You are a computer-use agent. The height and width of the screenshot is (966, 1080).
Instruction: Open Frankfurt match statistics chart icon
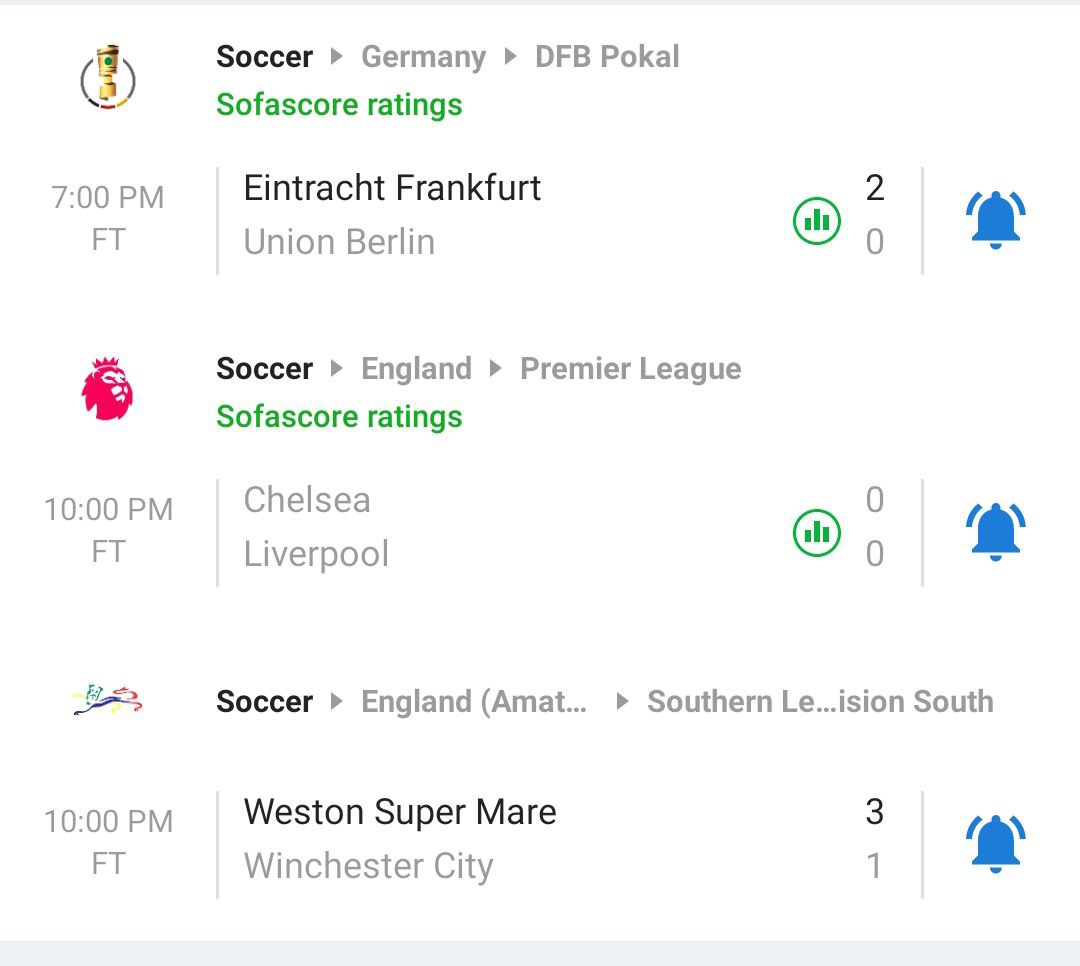(x=817, y=220)
